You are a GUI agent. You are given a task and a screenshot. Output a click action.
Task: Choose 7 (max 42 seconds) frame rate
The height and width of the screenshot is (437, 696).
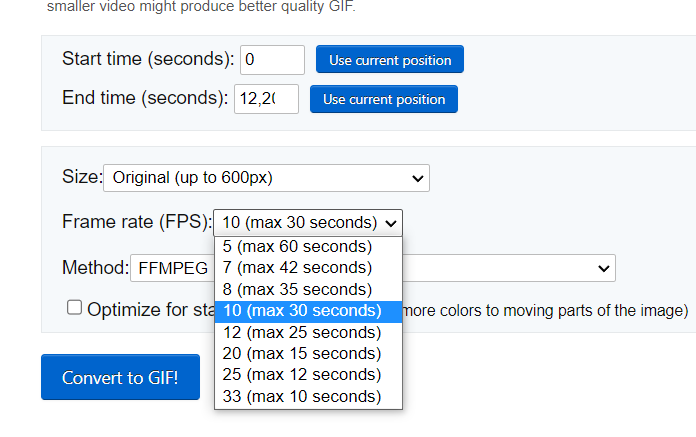click(297, 267)
